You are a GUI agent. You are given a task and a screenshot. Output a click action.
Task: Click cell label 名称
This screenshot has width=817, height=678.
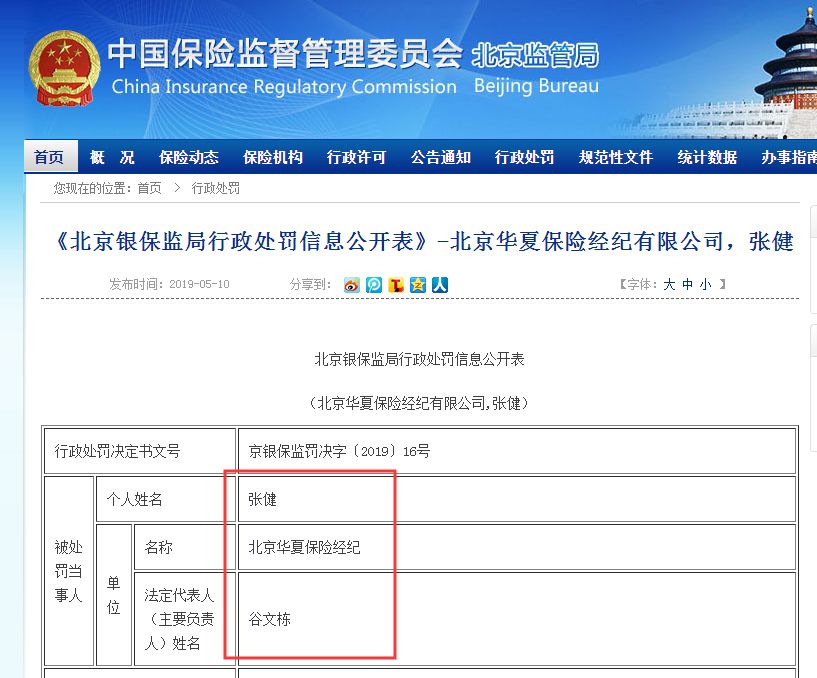coord(185,547)
